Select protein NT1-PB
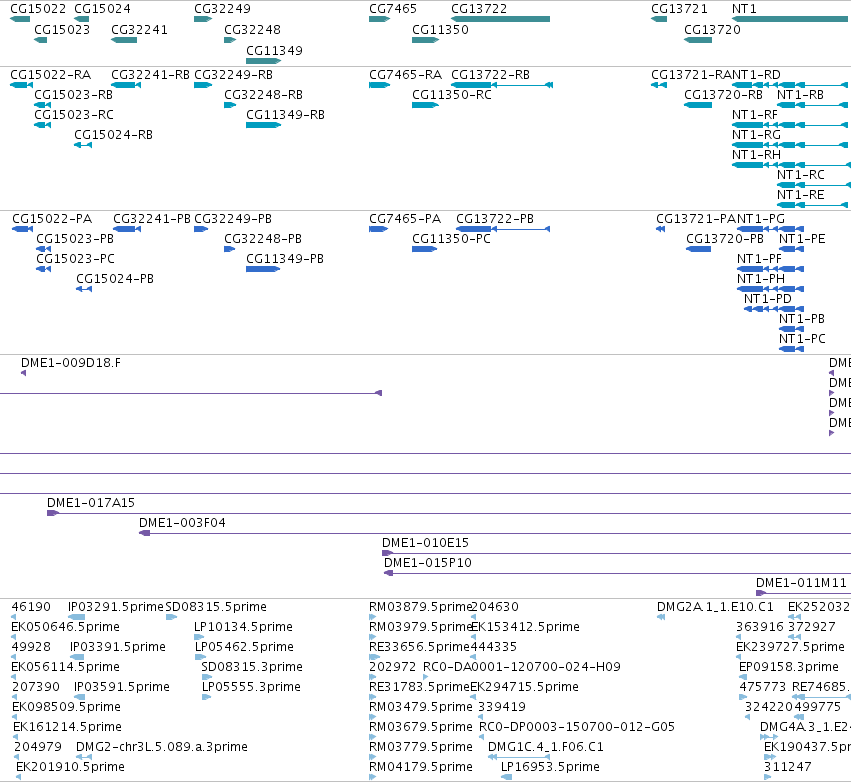 (802, 319)
